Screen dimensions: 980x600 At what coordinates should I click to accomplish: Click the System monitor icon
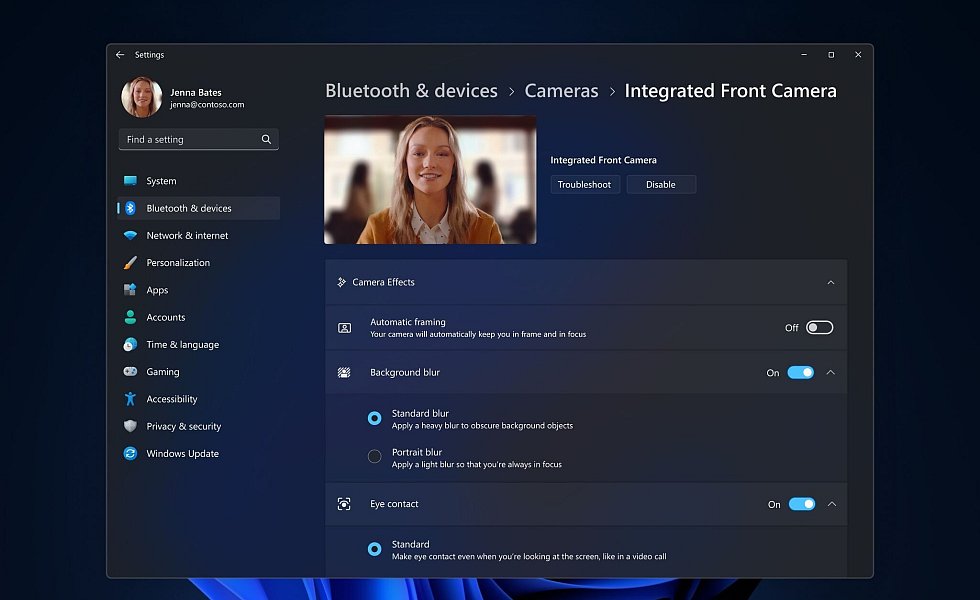[x=130, y=181]
